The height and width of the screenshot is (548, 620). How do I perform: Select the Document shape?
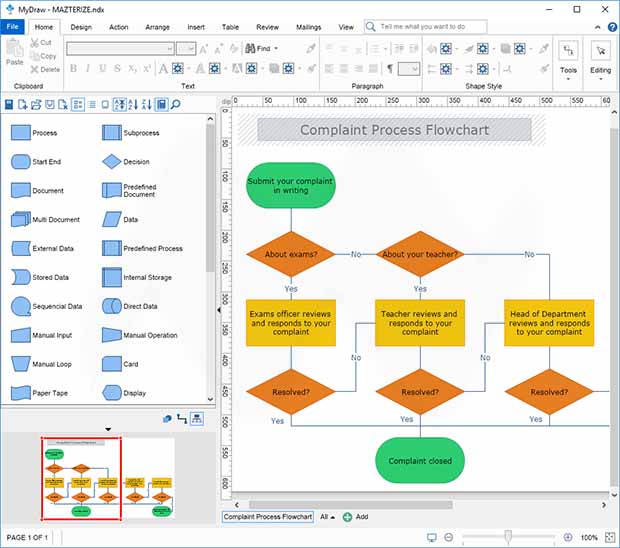[x=37, y=191]
